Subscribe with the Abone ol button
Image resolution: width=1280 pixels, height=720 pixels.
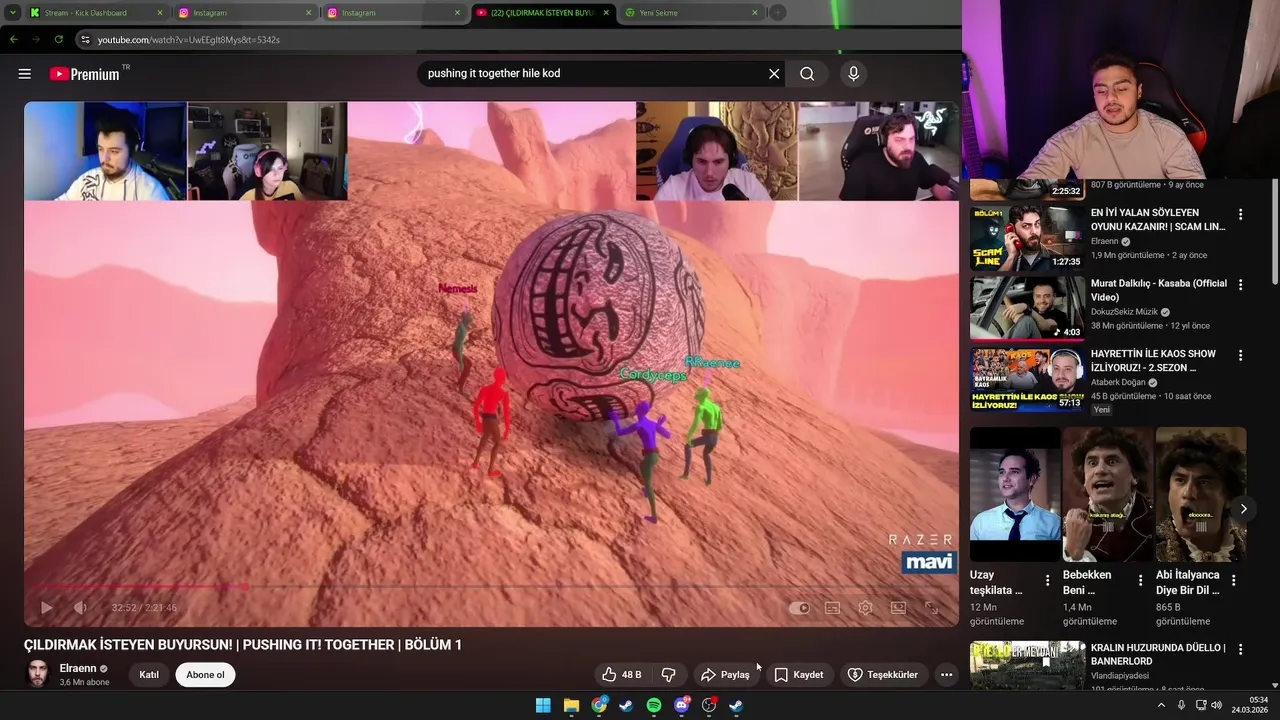point(205,675)
